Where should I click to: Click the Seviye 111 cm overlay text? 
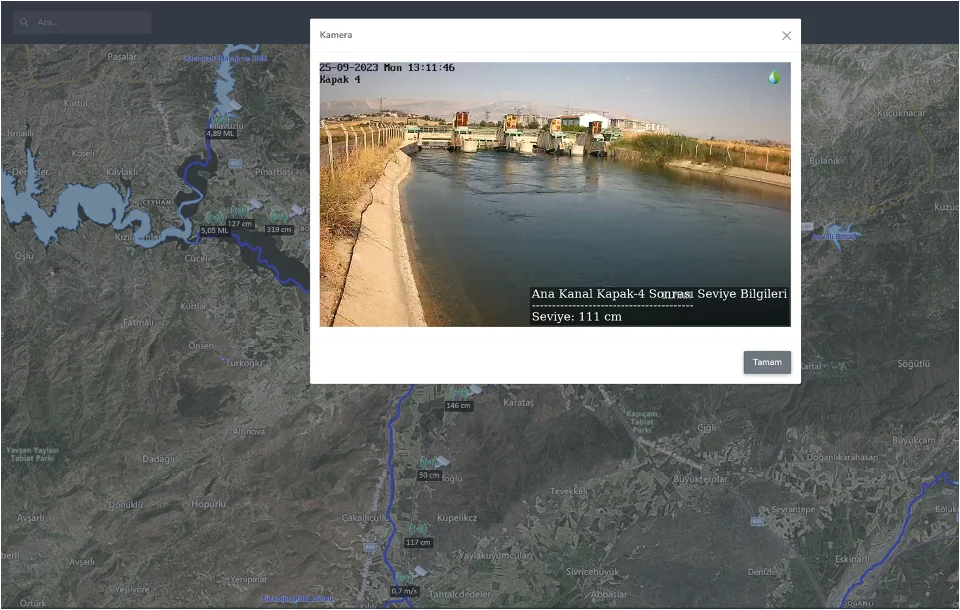tap(576, 317)
